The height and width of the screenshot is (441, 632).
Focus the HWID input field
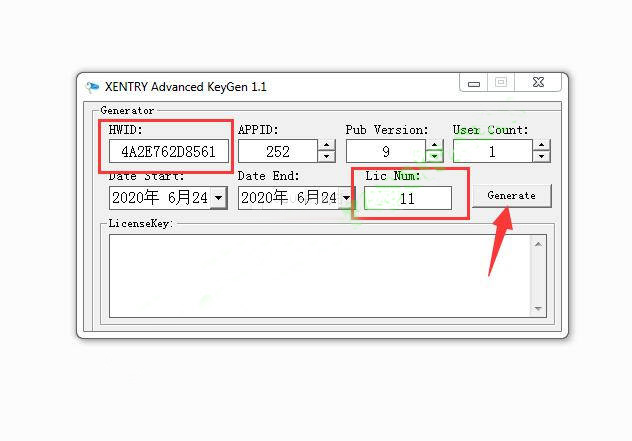coord(168,151)
